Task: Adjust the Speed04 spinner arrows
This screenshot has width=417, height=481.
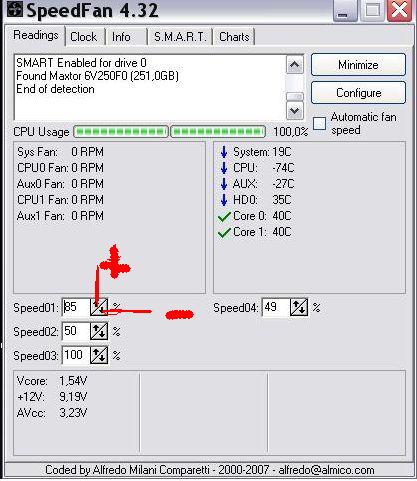Action: 299,307
